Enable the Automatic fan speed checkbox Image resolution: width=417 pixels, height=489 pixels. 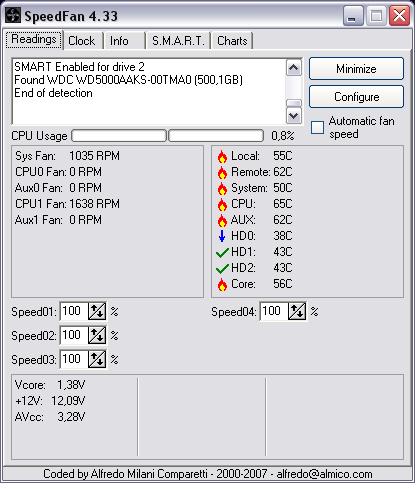click(317, 127)
